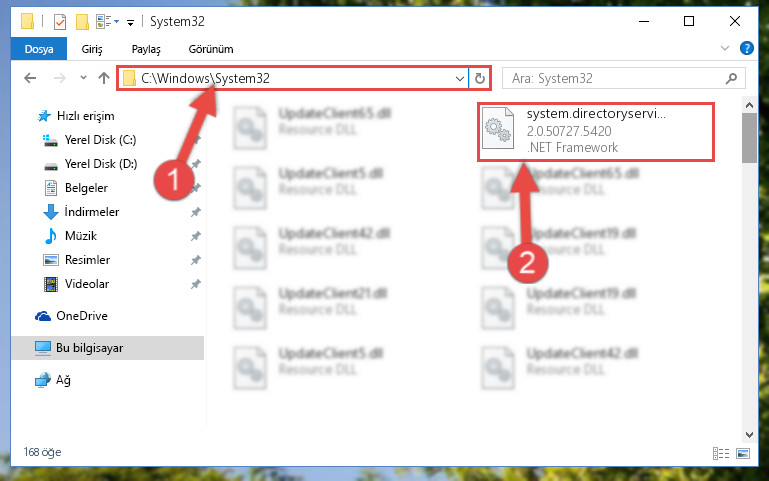Image resolution: width=769 pixels, height=481 pixels.
Task: Click the Back navigation arrow
Action: (x=30, y=78)
